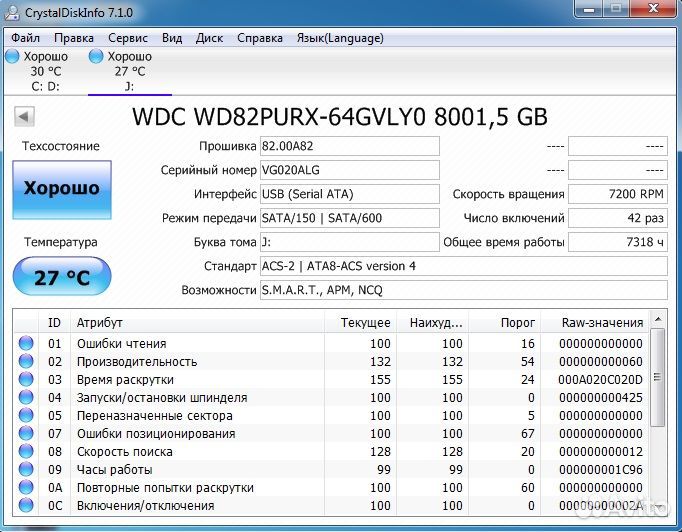Click the previous disk arrow button
Viewport: 682px width, 532px height.
click(24, 117)
